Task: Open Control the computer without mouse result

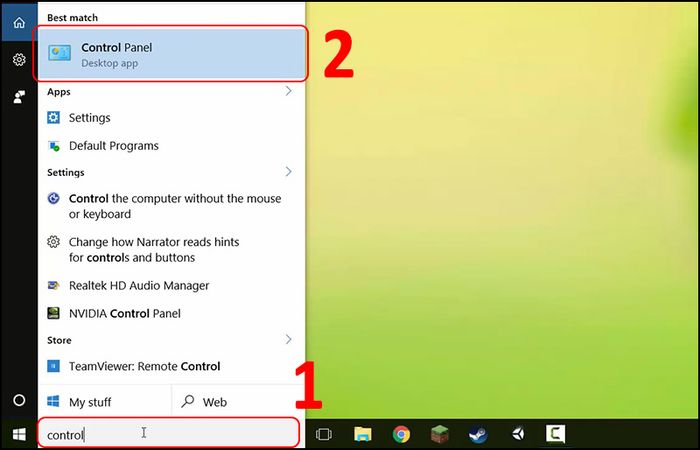Action: [171, 206]
